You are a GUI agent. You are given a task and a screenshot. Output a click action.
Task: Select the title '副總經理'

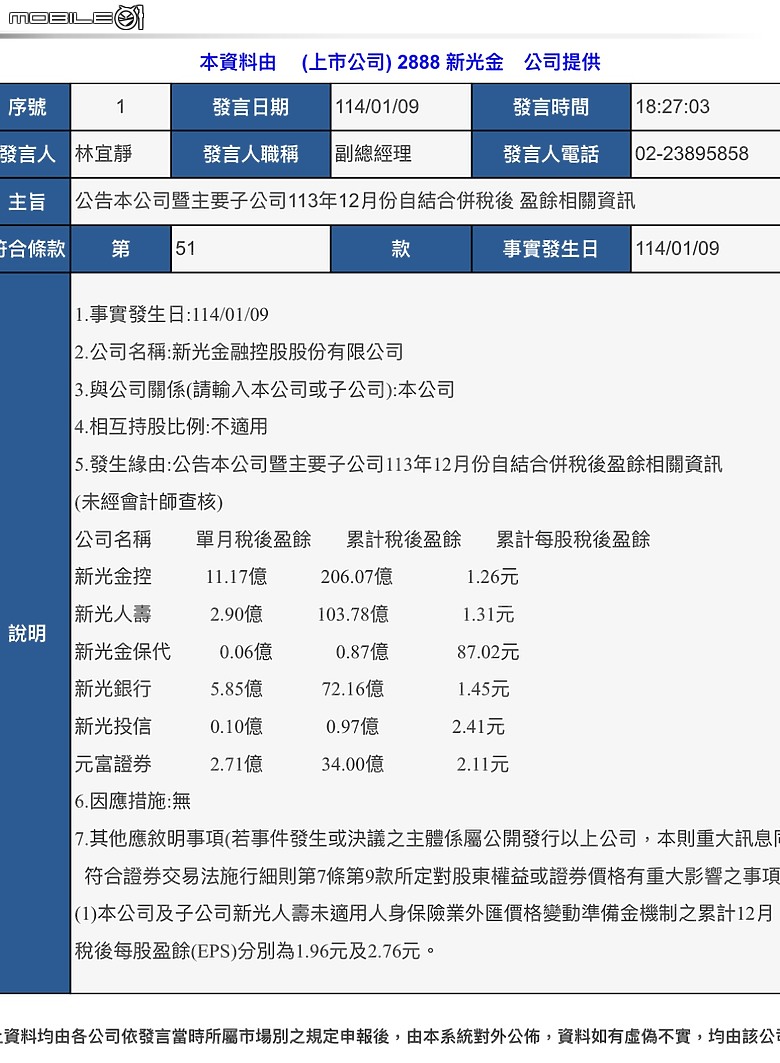(373, 154)
